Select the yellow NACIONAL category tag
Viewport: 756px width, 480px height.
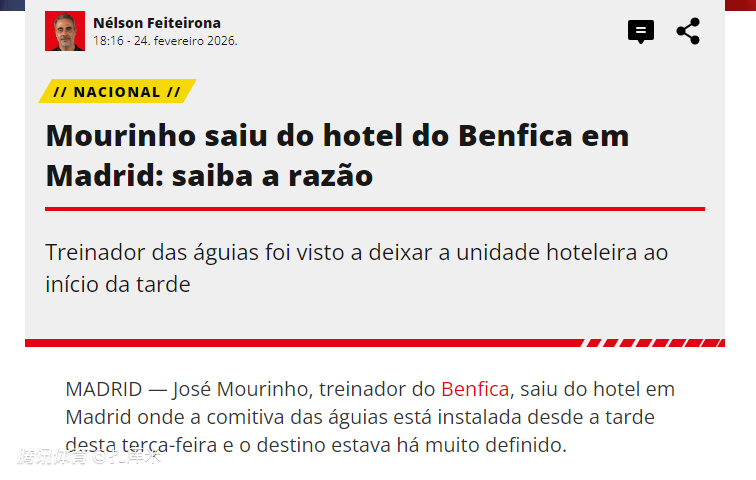tap(117, 92)
